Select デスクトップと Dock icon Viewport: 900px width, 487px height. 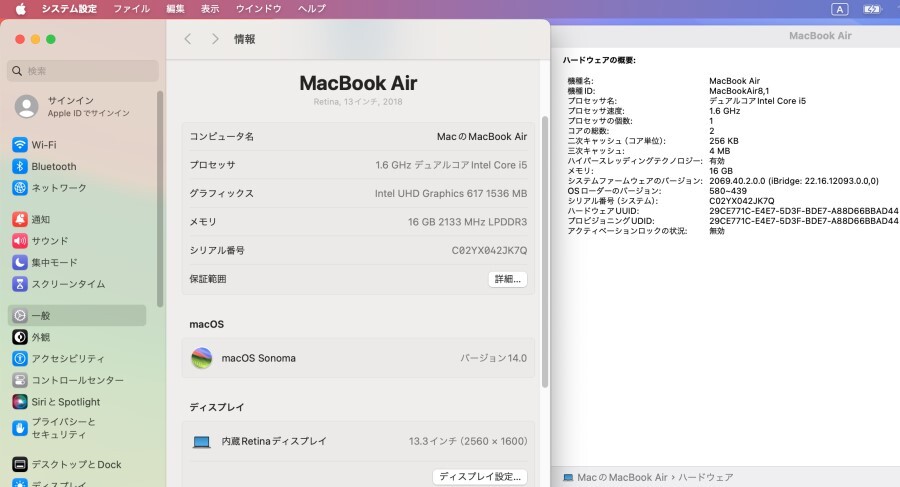(20, 464)
